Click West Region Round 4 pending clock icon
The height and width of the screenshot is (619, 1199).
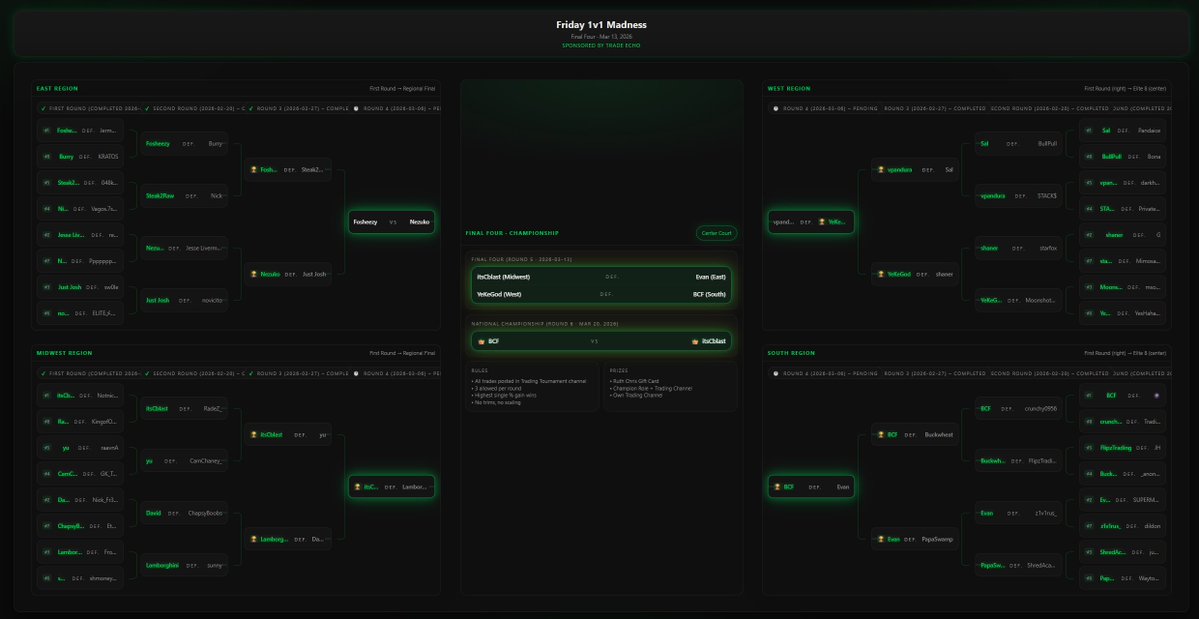click(776, 109)
